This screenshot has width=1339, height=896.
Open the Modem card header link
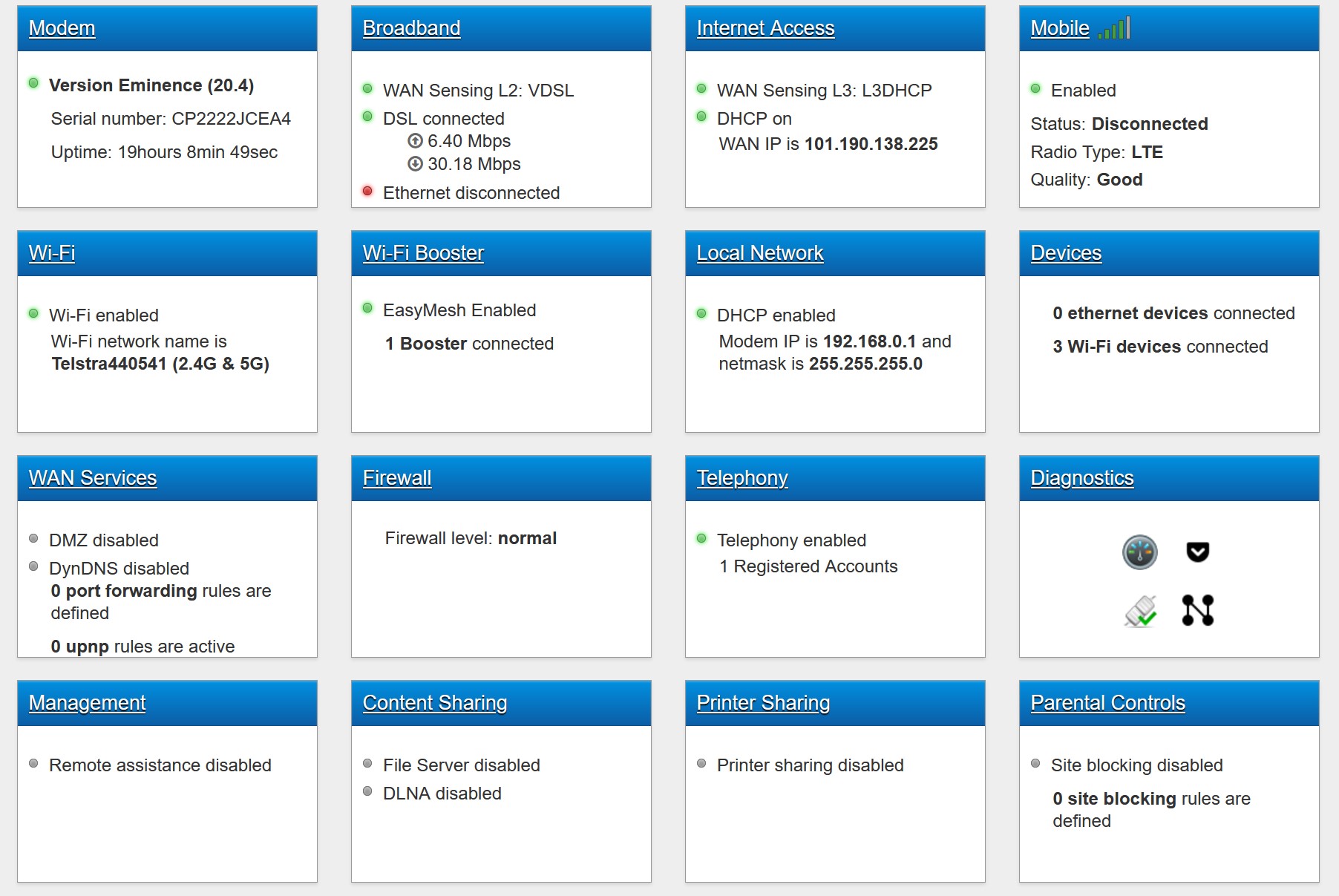tap(62, 28)
